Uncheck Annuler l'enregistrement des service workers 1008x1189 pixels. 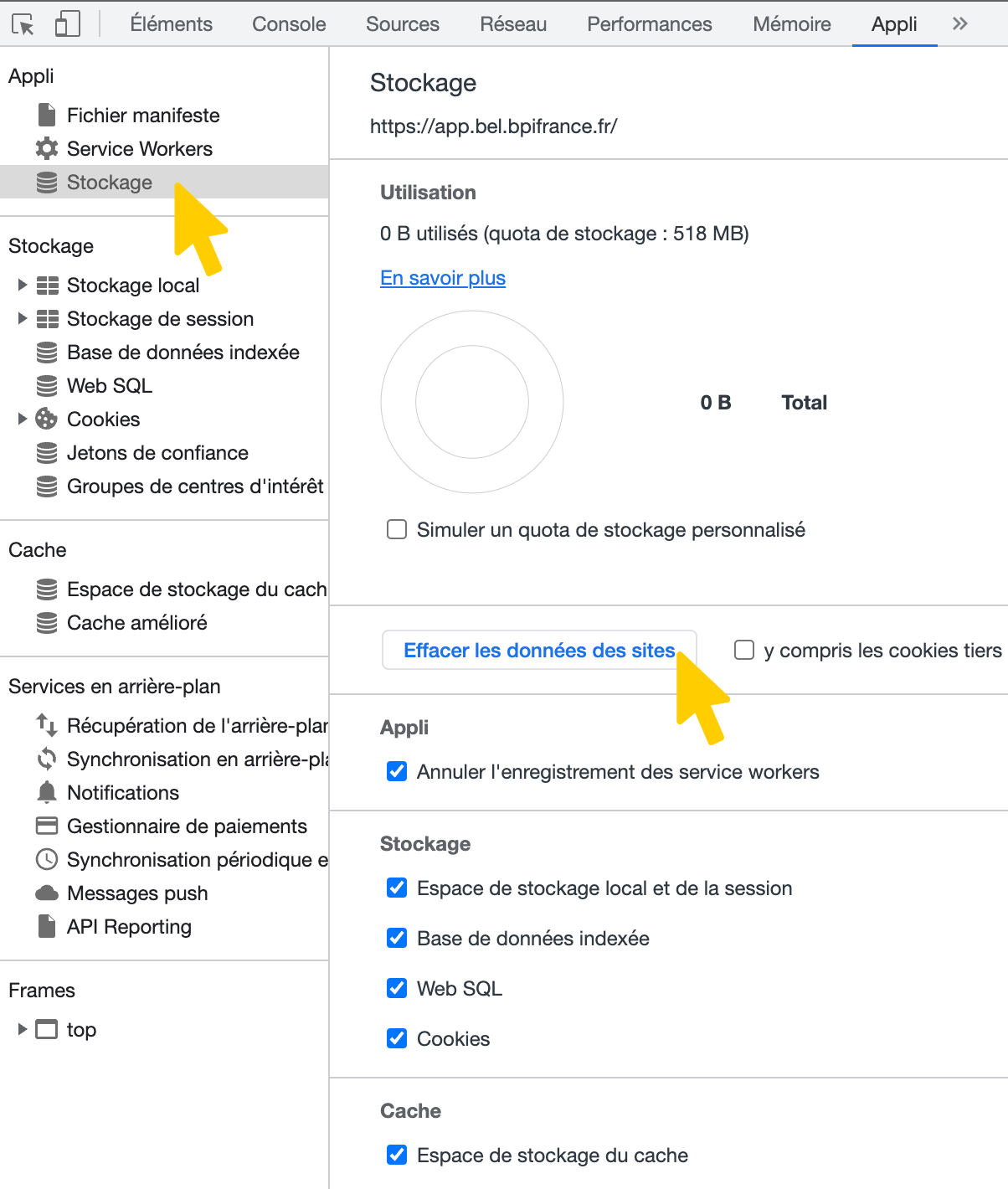397,772
